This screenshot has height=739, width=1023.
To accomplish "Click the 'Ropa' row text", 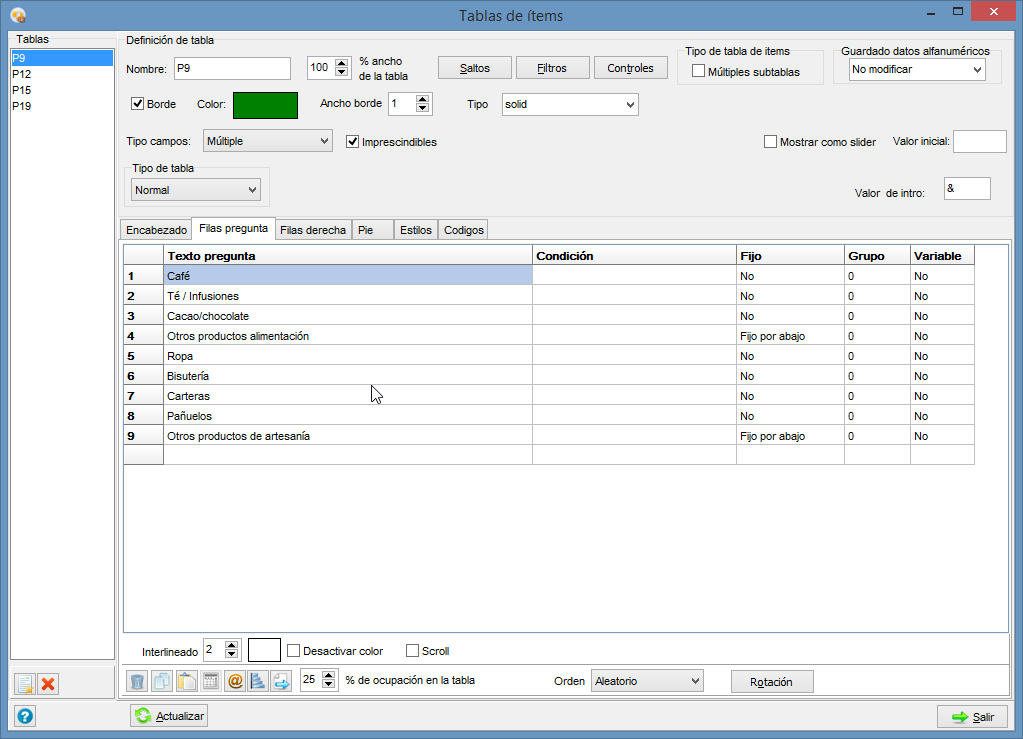I will point(180,357).
